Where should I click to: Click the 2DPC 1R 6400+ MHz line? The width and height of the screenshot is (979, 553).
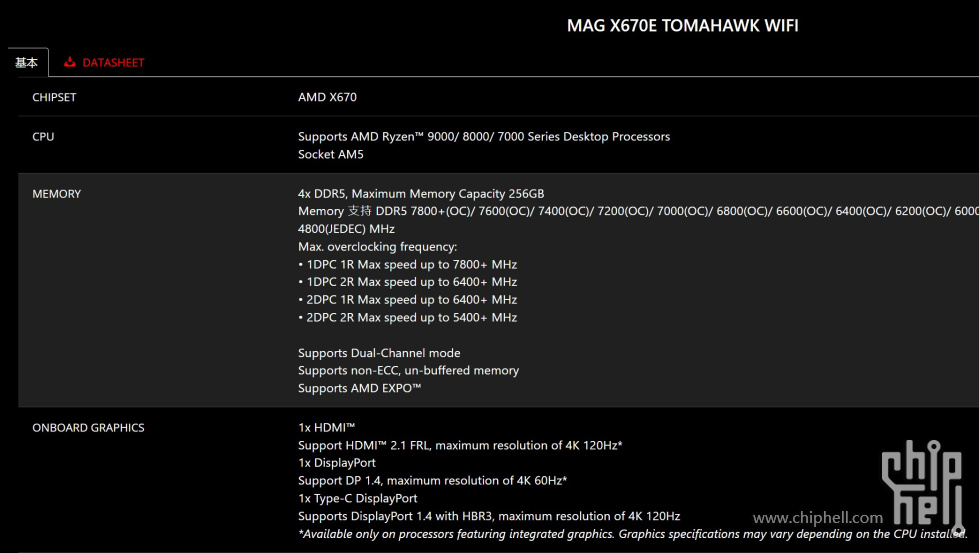click(x=407, y=300)
